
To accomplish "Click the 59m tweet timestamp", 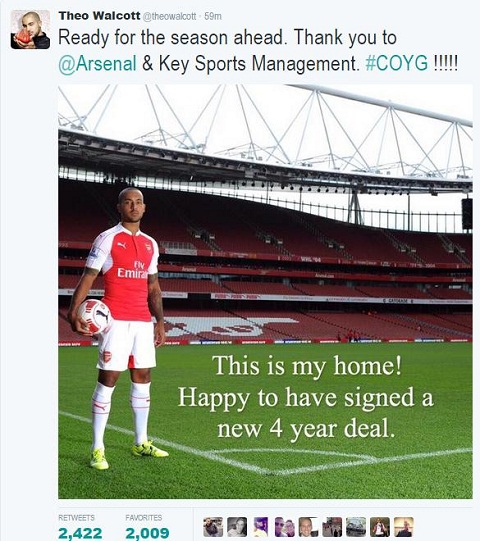I will (x=213, y=16).
